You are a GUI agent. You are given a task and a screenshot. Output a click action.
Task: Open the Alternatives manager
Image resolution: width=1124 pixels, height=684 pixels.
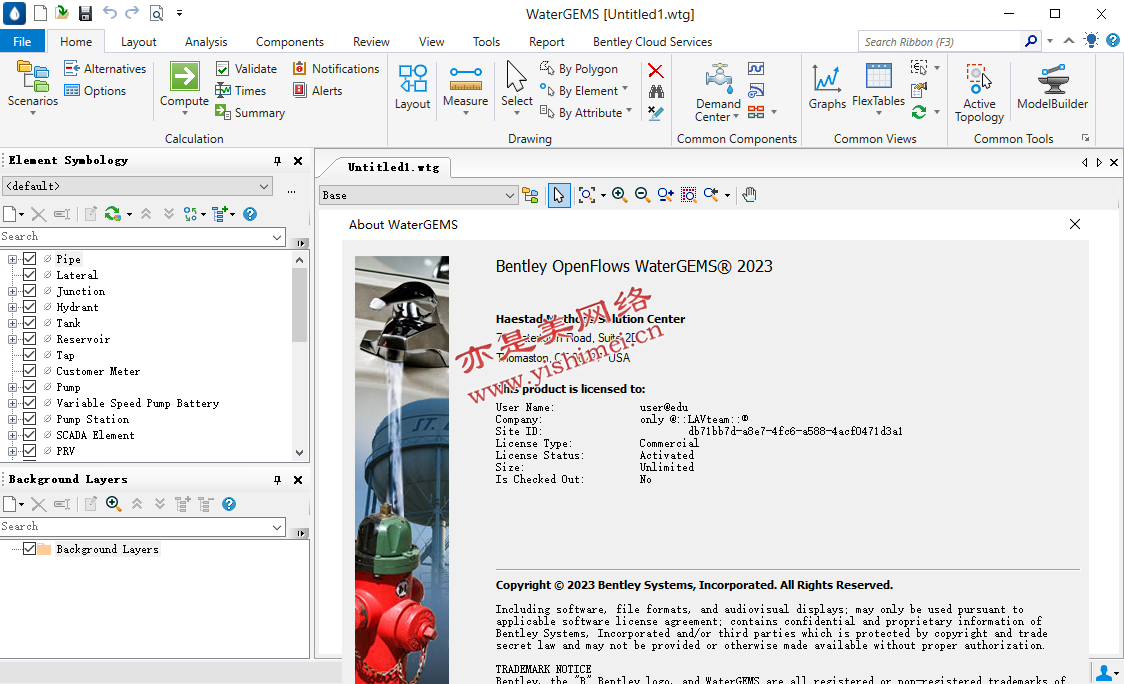pyautogui.click(x=105, y=69)
